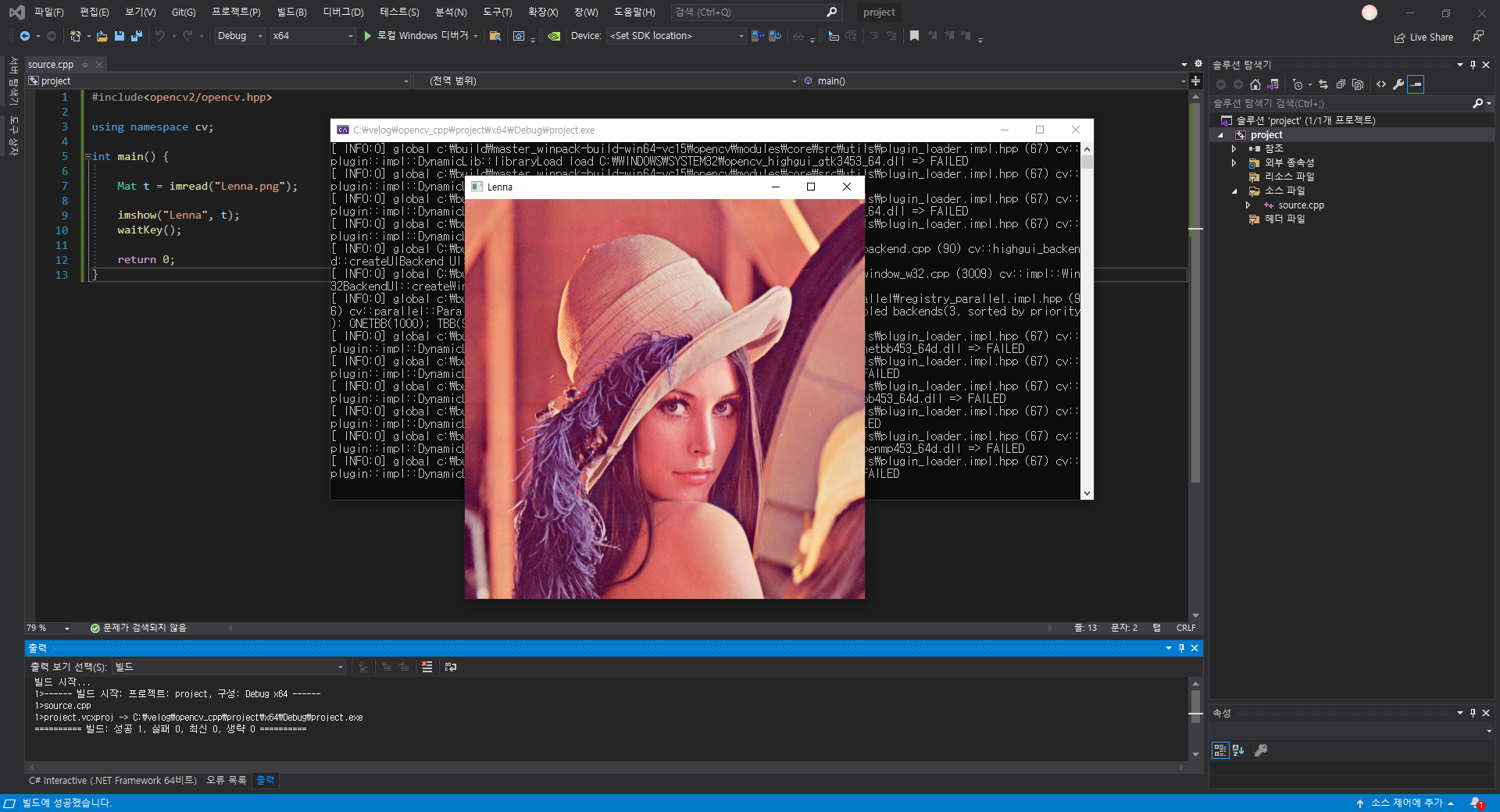The image size is (1500, 812).
Task: Toggle a bookmark with the bookmark icon
Action: [x=914, y=36]
